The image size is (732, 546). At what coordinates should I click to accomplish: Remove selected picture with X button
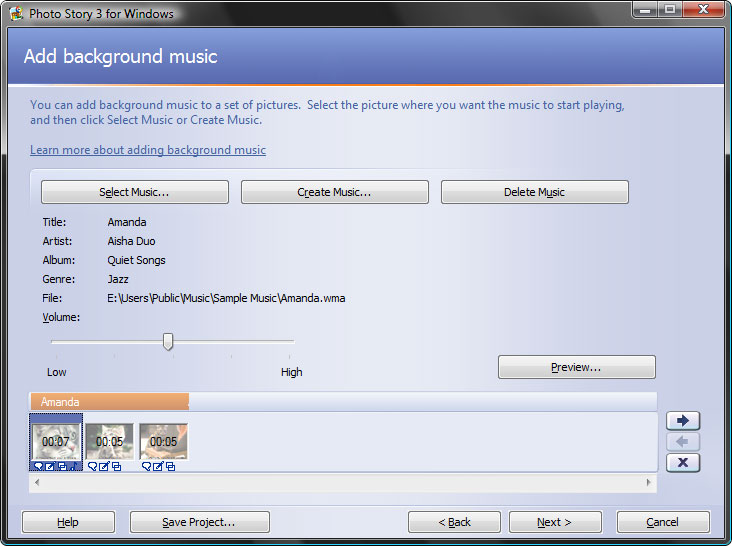tap(683, 462)
